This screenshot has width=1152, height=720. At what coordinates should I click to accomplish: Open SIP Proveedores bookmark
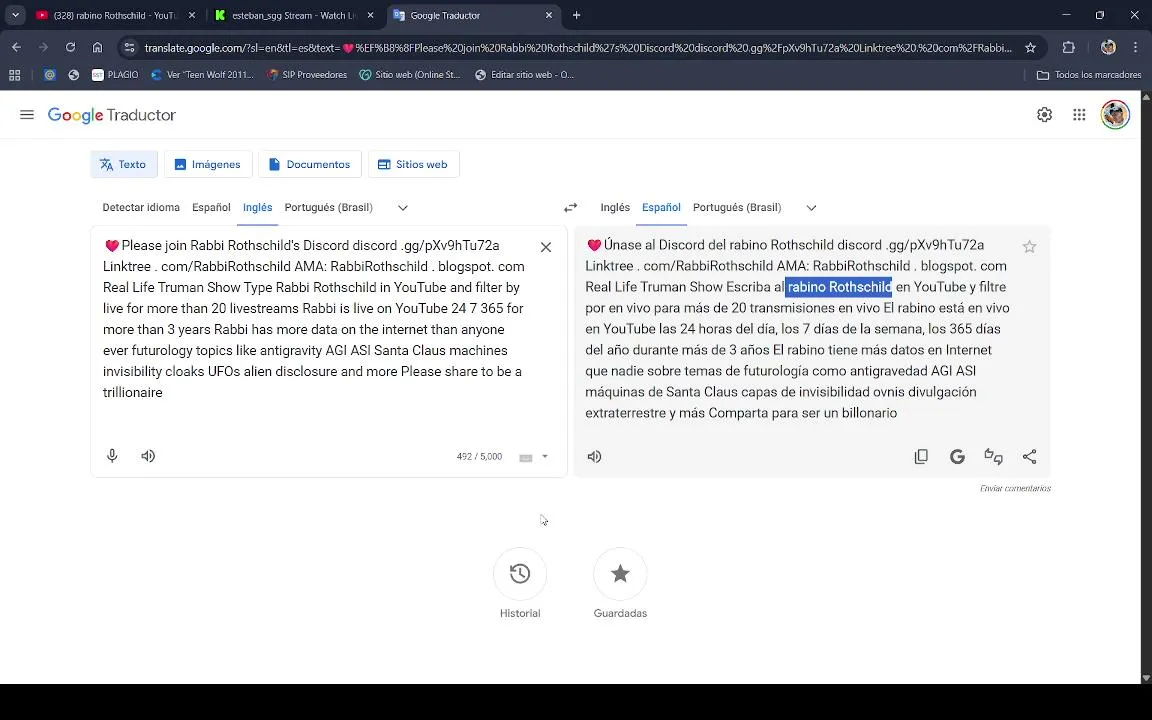click(306, 75)
